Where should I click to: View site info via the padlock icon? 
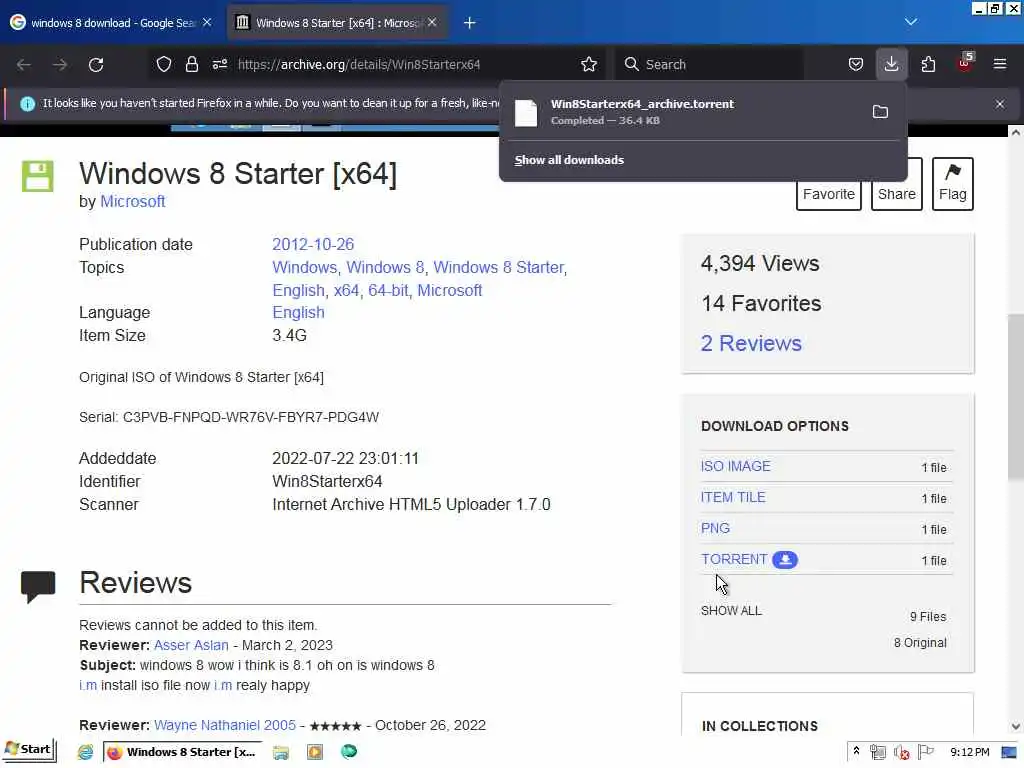click(x=191, y=64)
